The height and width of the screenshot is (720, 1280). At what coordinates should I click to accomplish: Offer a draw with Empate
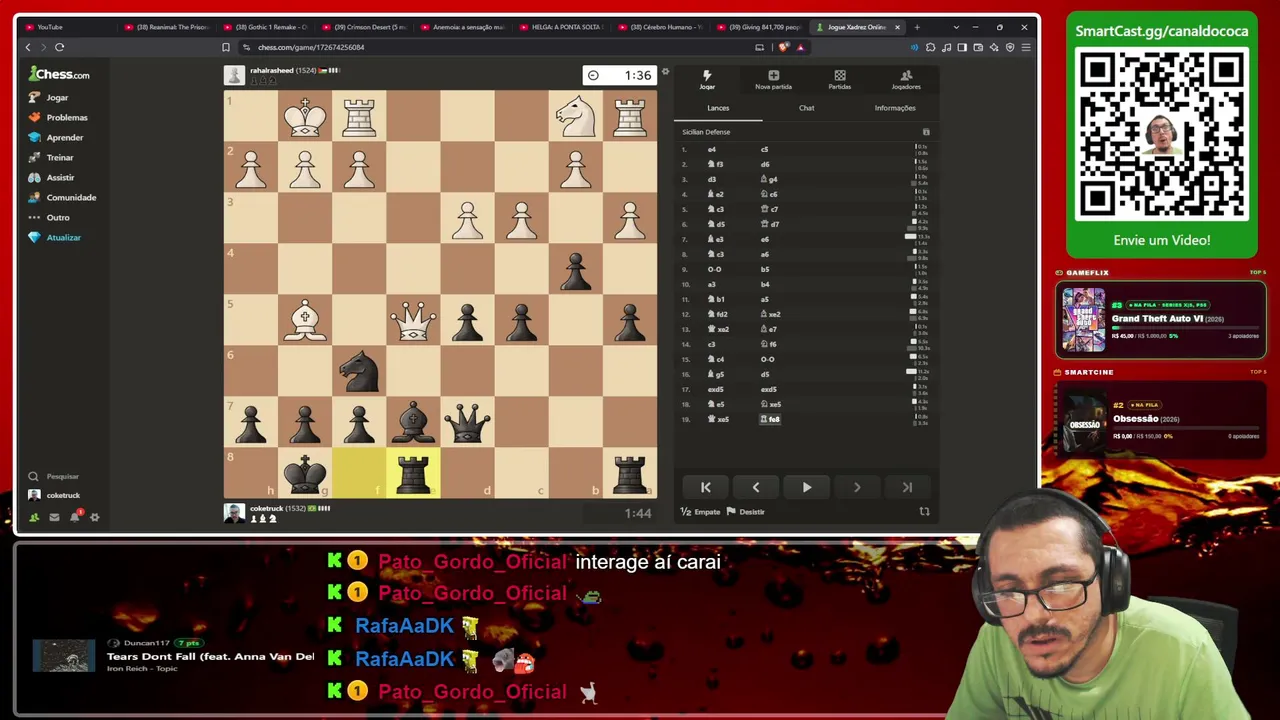point(701,512)
